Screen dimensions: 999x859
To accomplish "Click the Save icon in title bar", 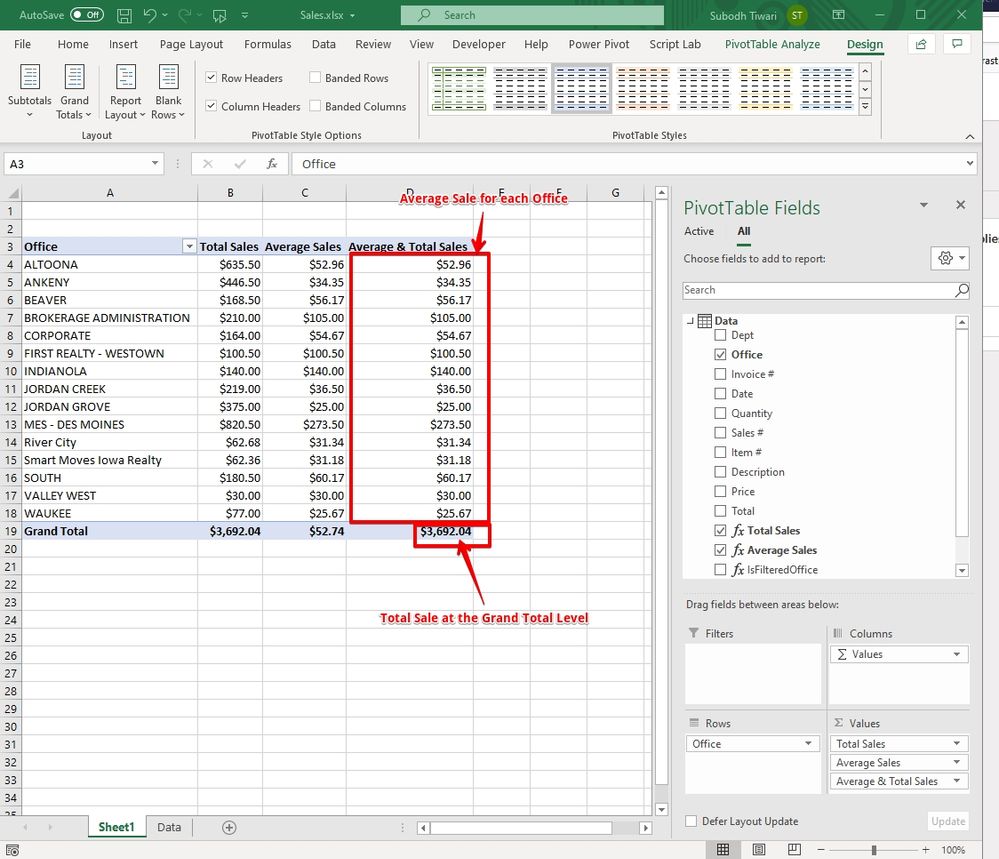I will pos(124,15).
